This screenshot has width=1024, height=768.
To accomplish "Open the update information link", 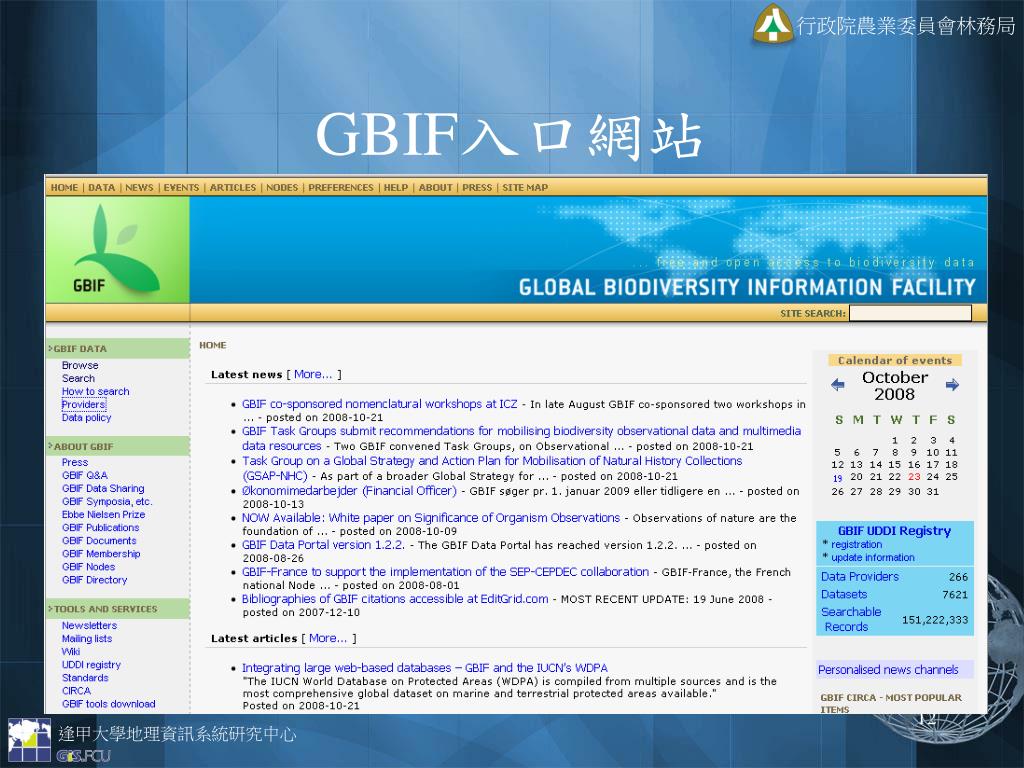I will click(872, 557).
